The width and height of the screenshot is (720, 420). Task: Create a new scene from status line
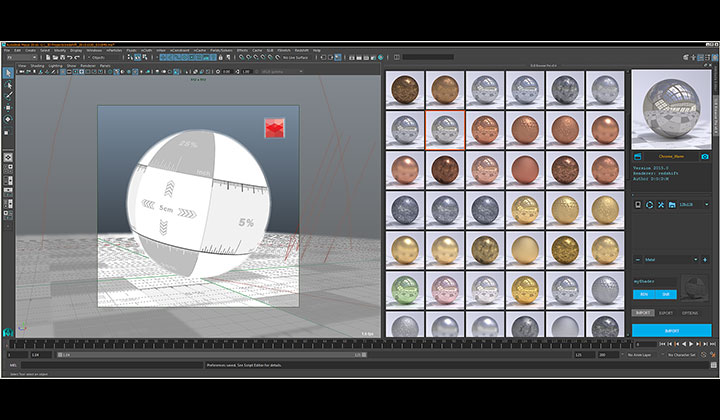pyautogui.click(x=48, y=57)
